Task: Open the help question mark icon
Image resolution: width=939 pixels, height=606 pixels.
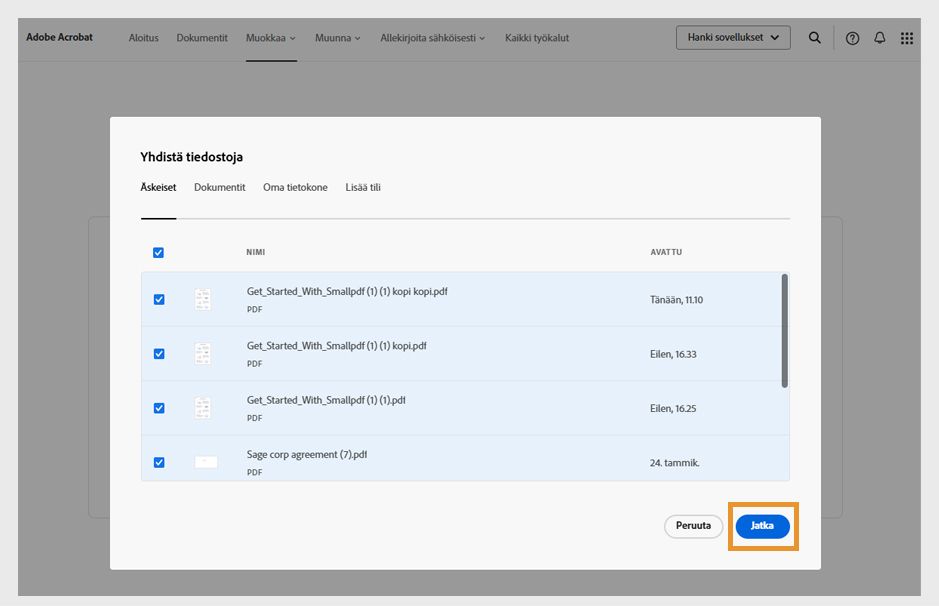Action: click(852, 38)
